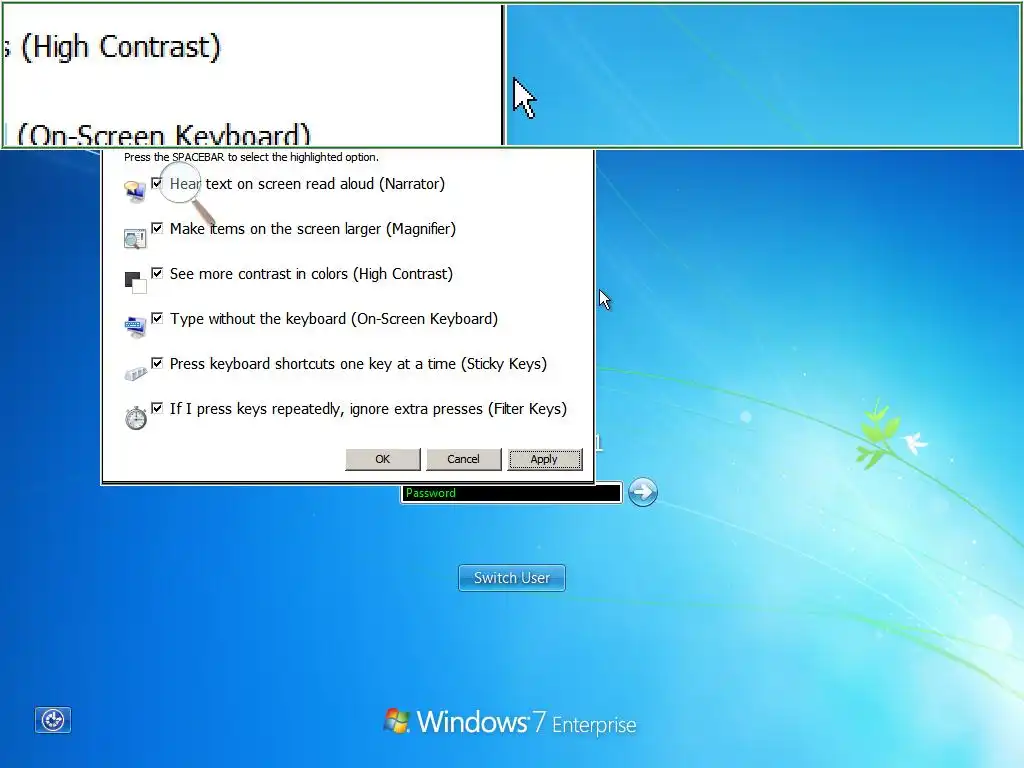
Task: Click the 'See more contrast in colors (High Contrast)' label
Action: click(312, 274)
